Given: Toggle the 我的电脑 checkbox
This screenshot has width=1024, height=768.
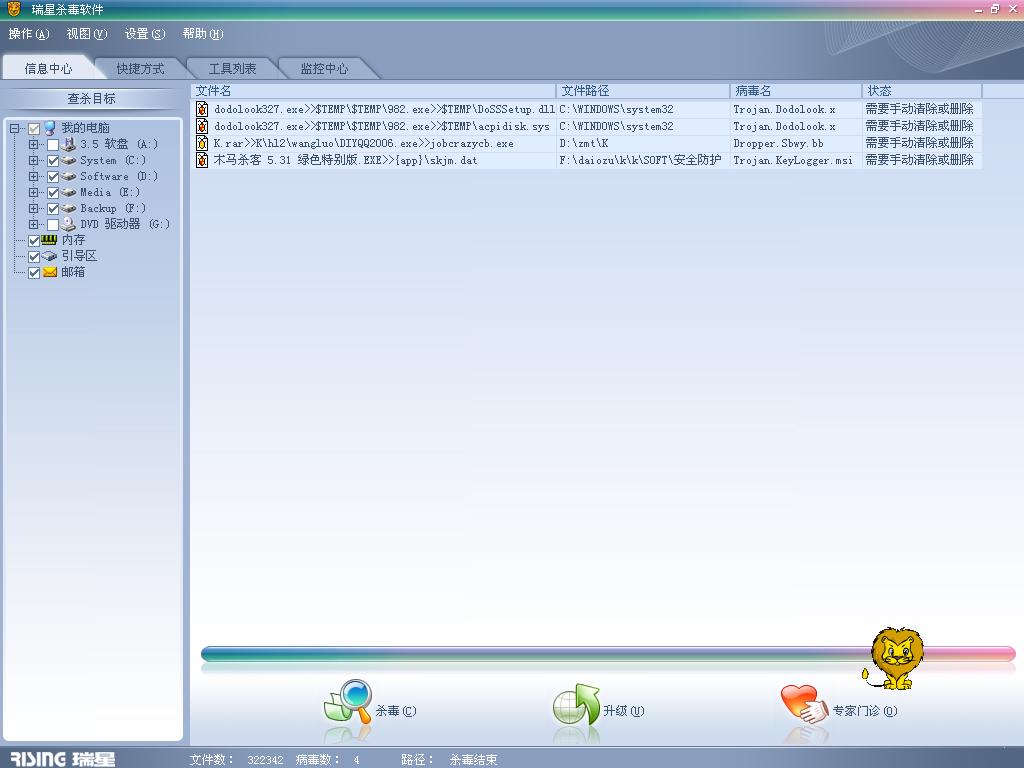Looking at the screenshot, I should (x=34, y=129).
